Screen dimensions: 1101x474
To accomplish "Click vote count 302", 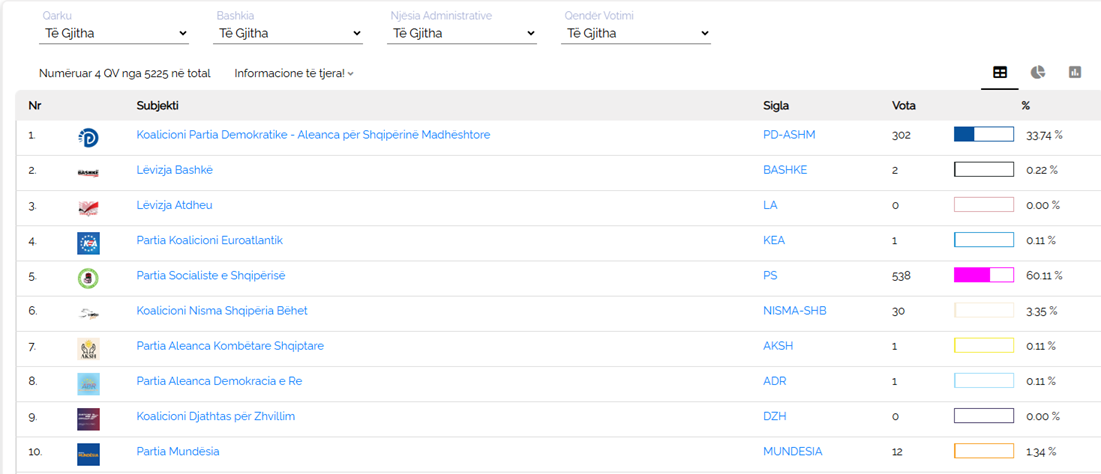I will tap(901, 135).
